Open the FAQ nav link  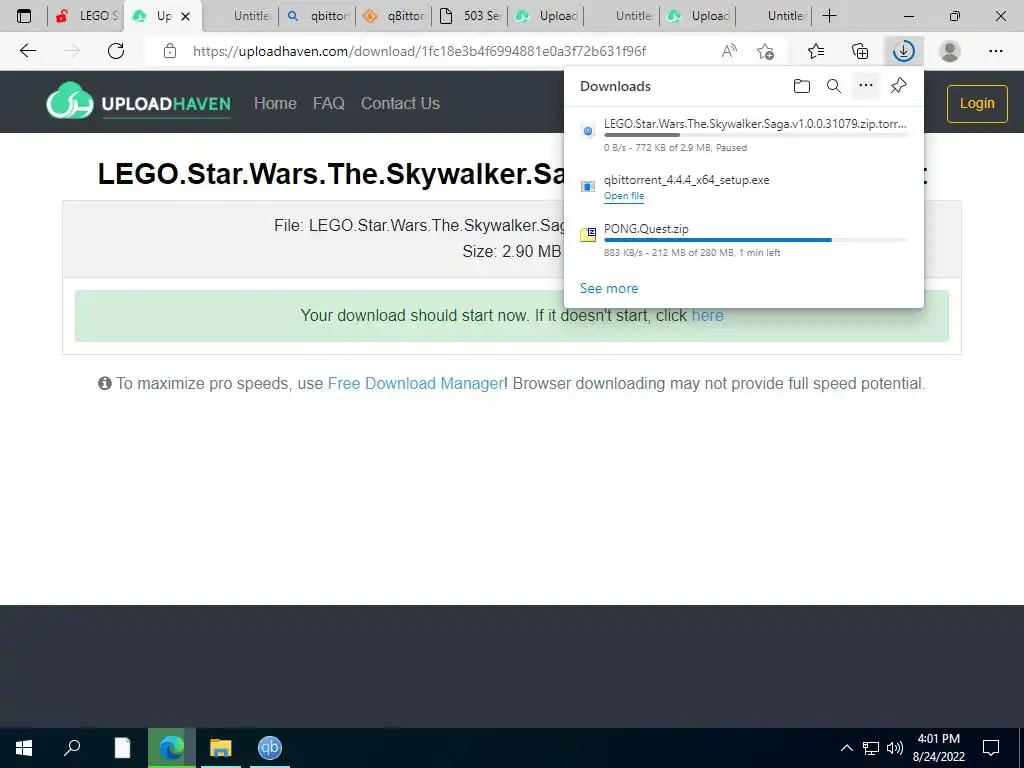pos(328,103)
